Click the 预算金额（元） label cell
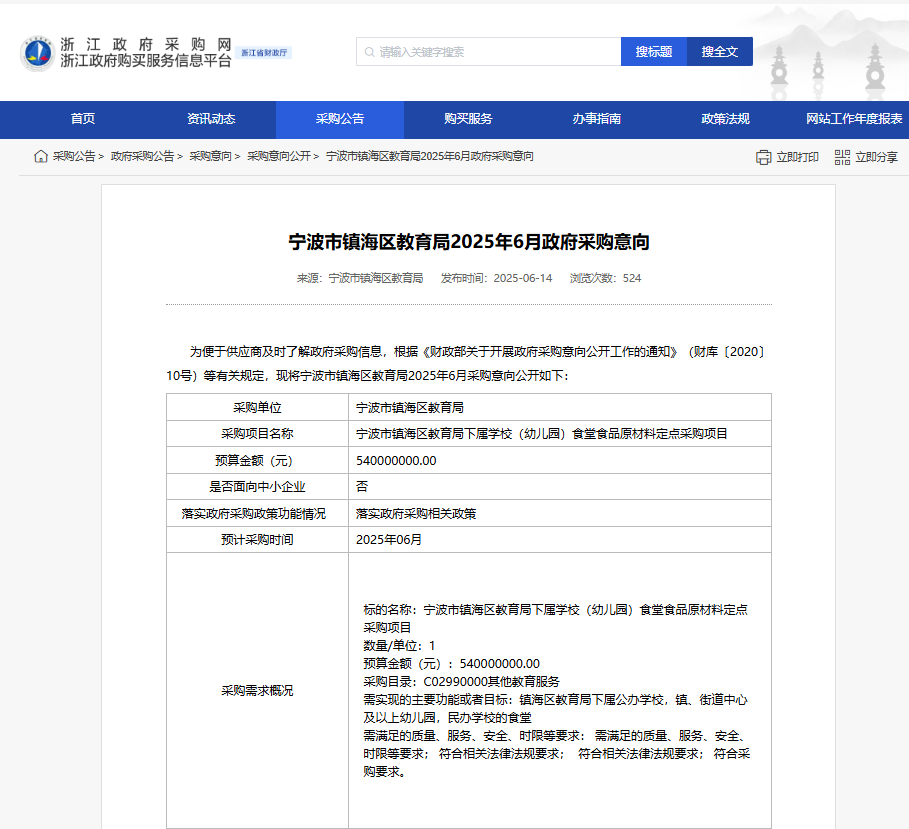The height and width of the screenshot is (829, 909). click(257, 460)
